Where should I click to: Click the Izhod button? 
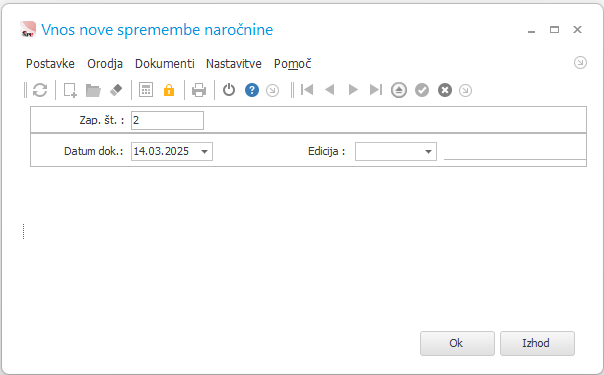click(x=537, y=343)
